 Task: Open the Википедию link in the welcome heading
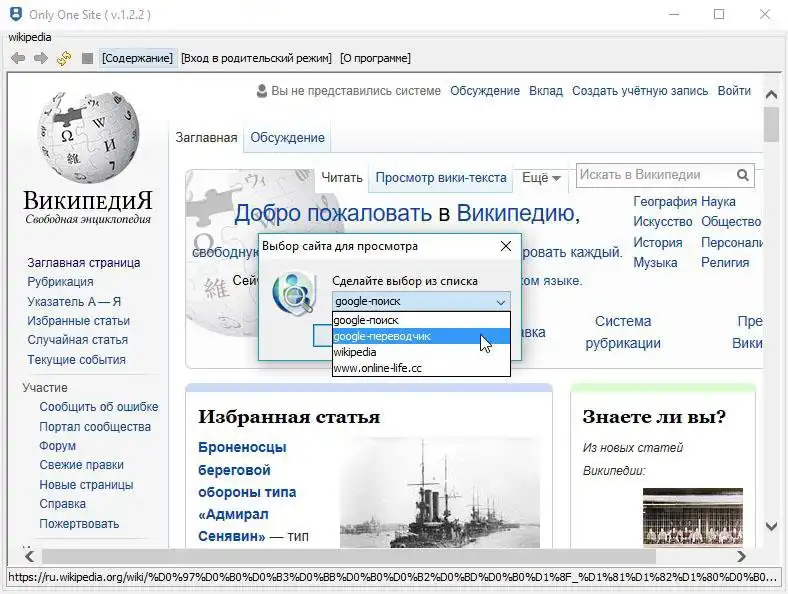pyautogui.click(x=515, y=213)
